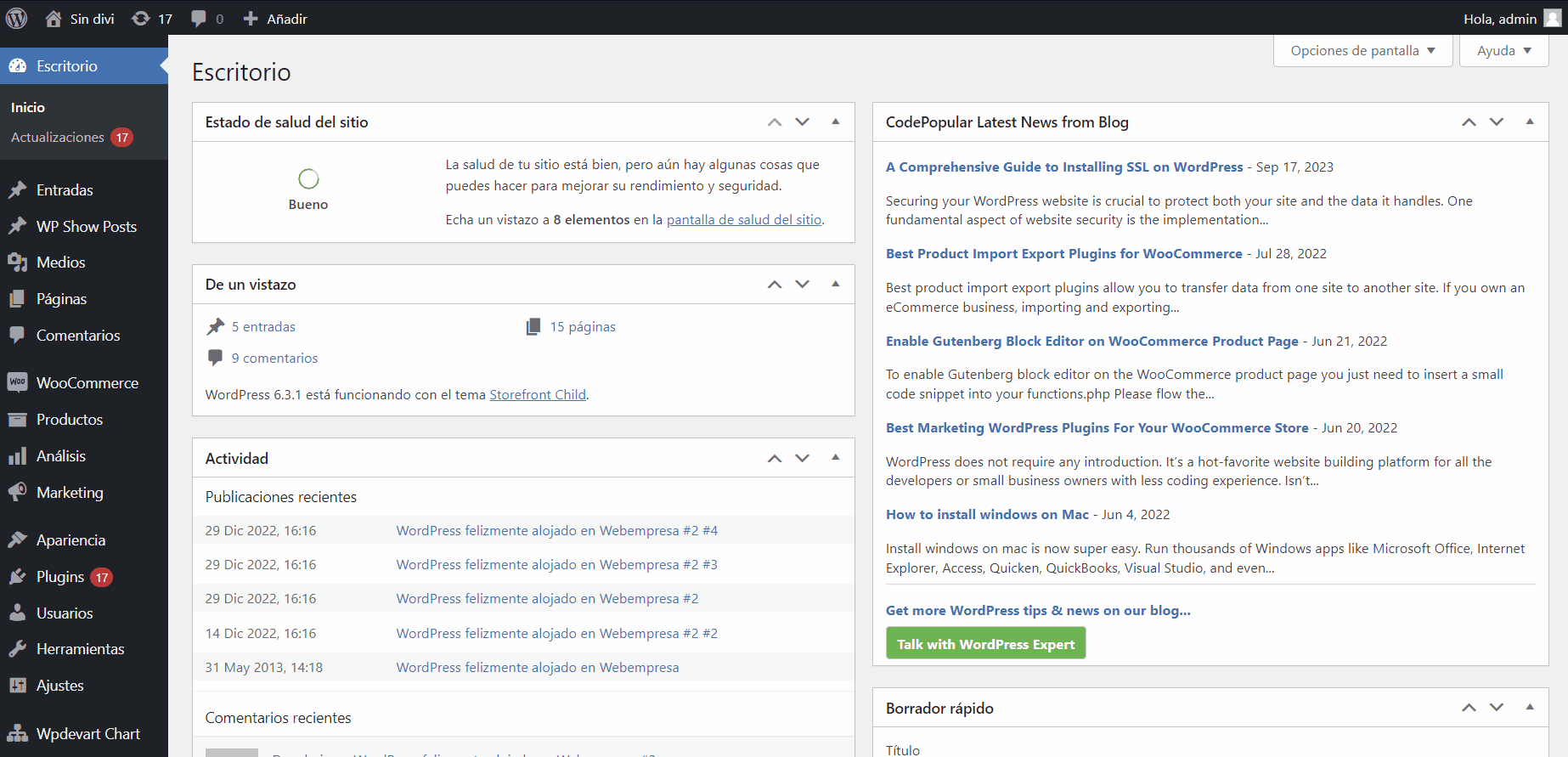Click the WordPress logo in admin bar

[17, 18]
